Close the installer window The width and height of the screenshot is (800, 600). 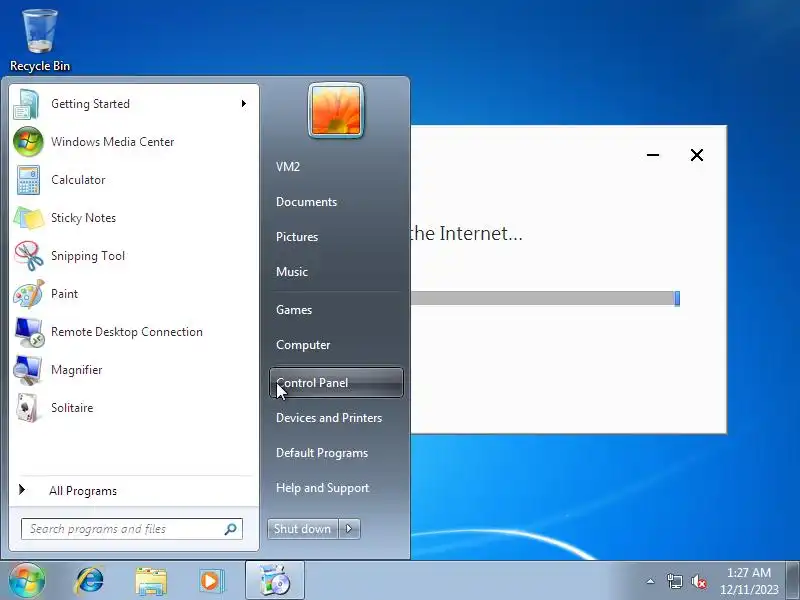click(697, 155)
